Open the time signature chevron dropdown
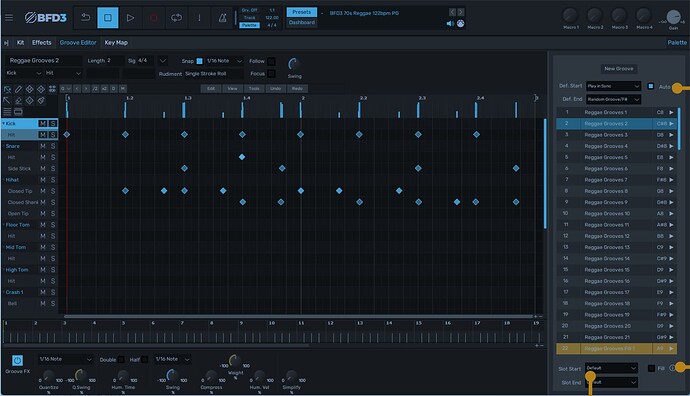The image size is (690, 396). 162,61
